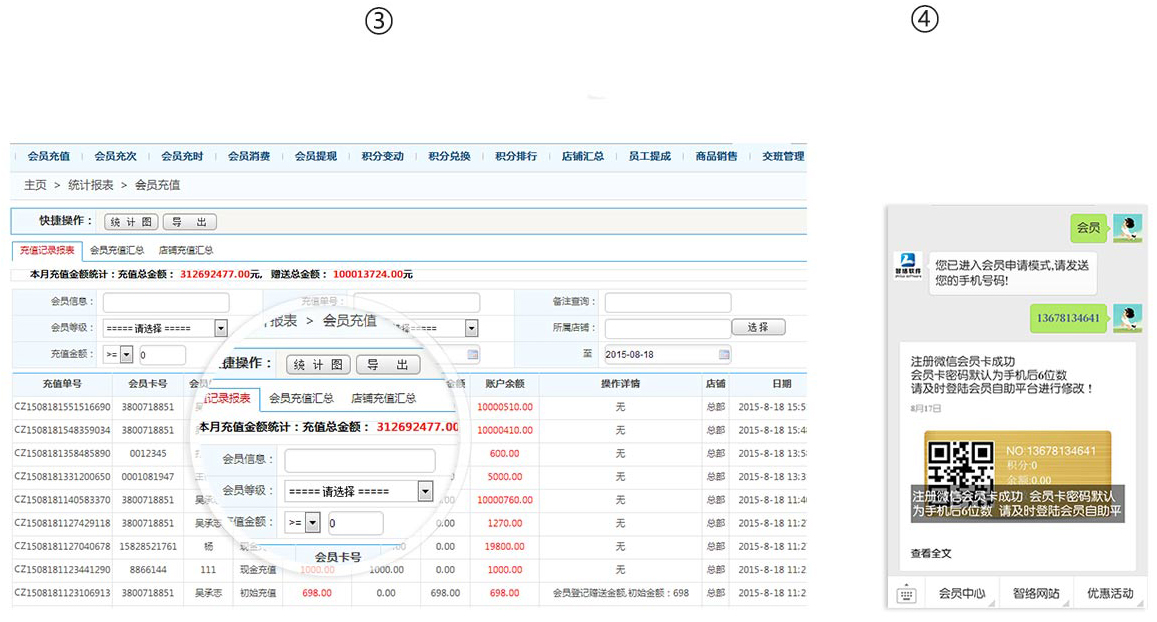This screenshot has height=622, width=1157.
Task: Open the calendar icon in the 2015-08-18 field
Action: (724, 355)
